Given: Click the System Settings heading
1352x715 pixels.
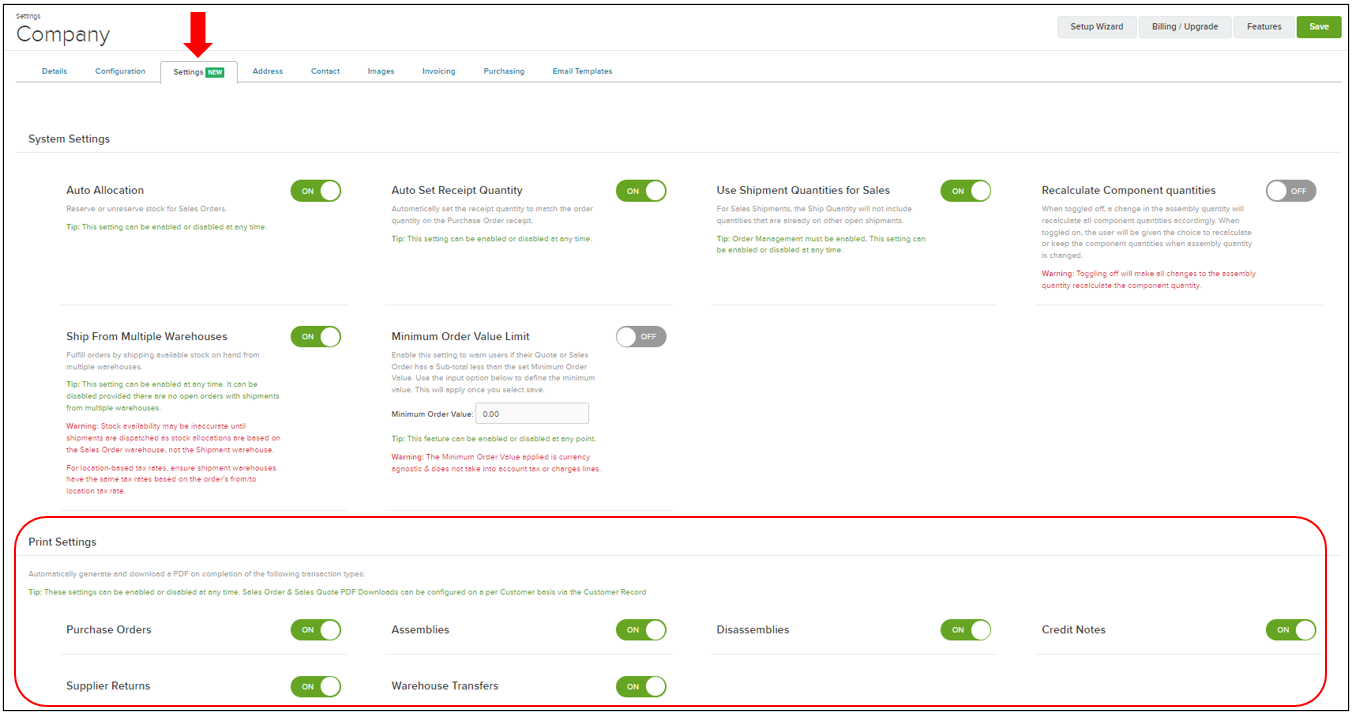Looking at the screenshot, I should pyautogui.click(x=69, y=139).
